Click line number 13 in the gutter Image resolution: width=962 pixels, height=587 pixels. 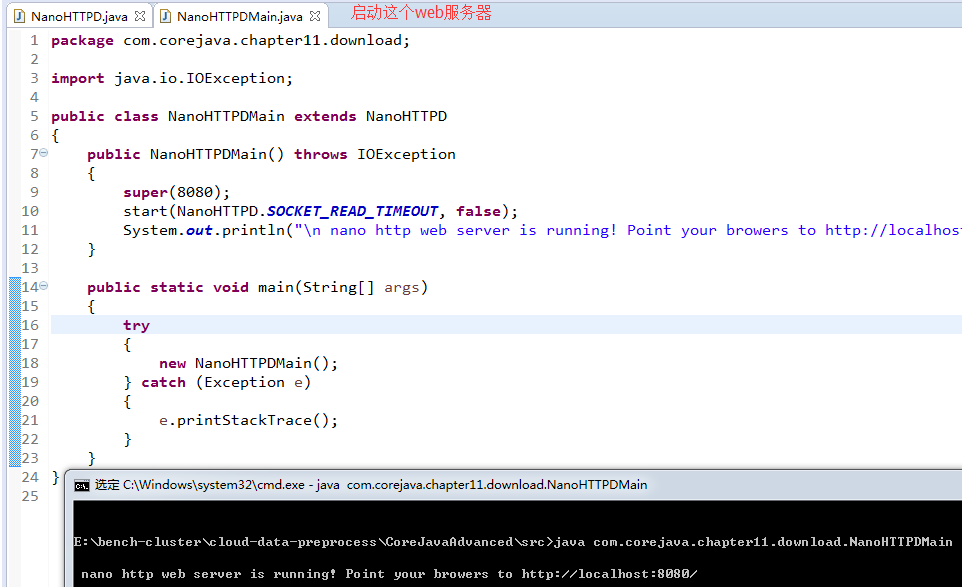(x=29, y=269)
